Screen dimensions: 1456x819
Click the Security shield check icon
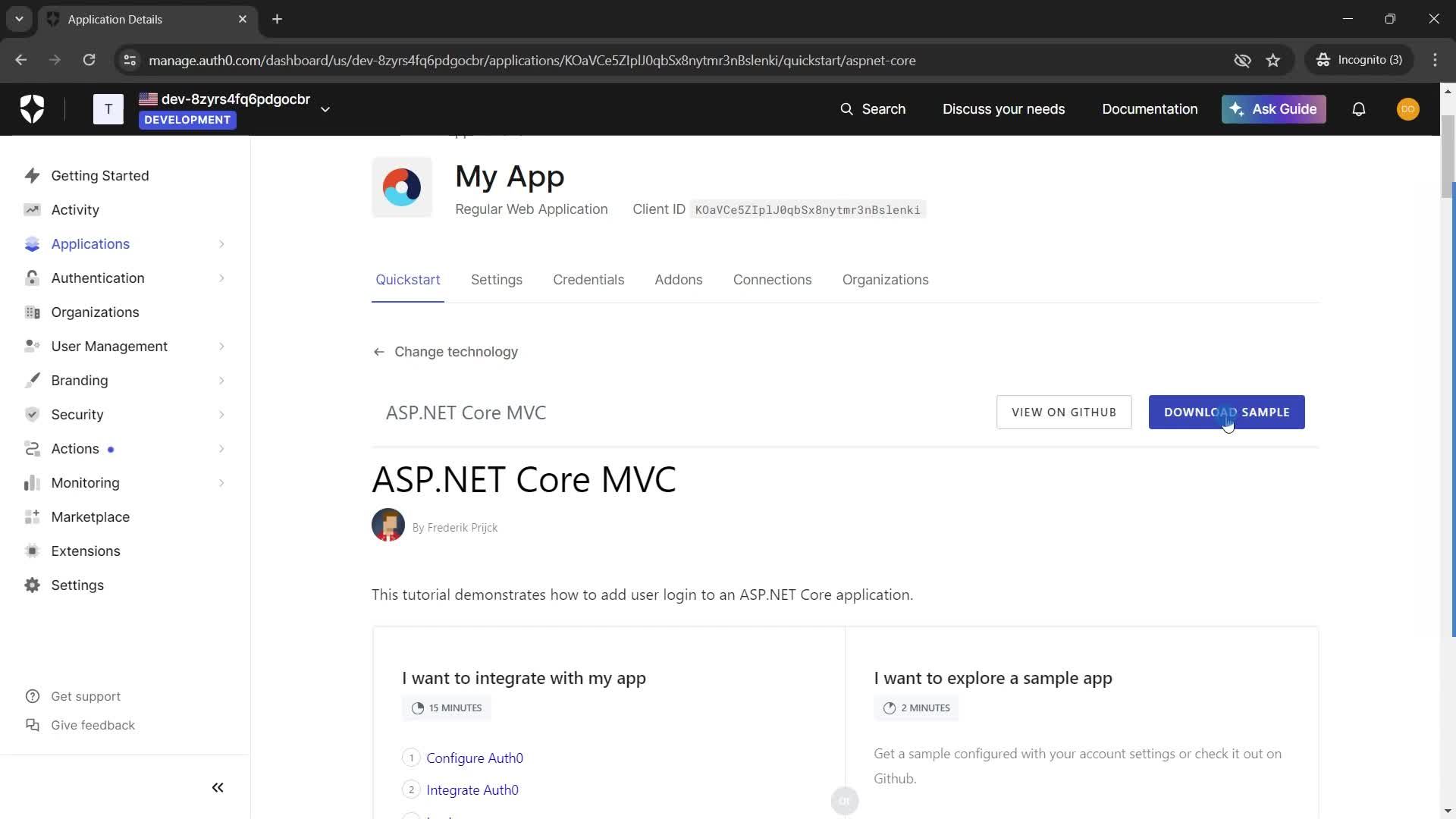click(32, 415)
